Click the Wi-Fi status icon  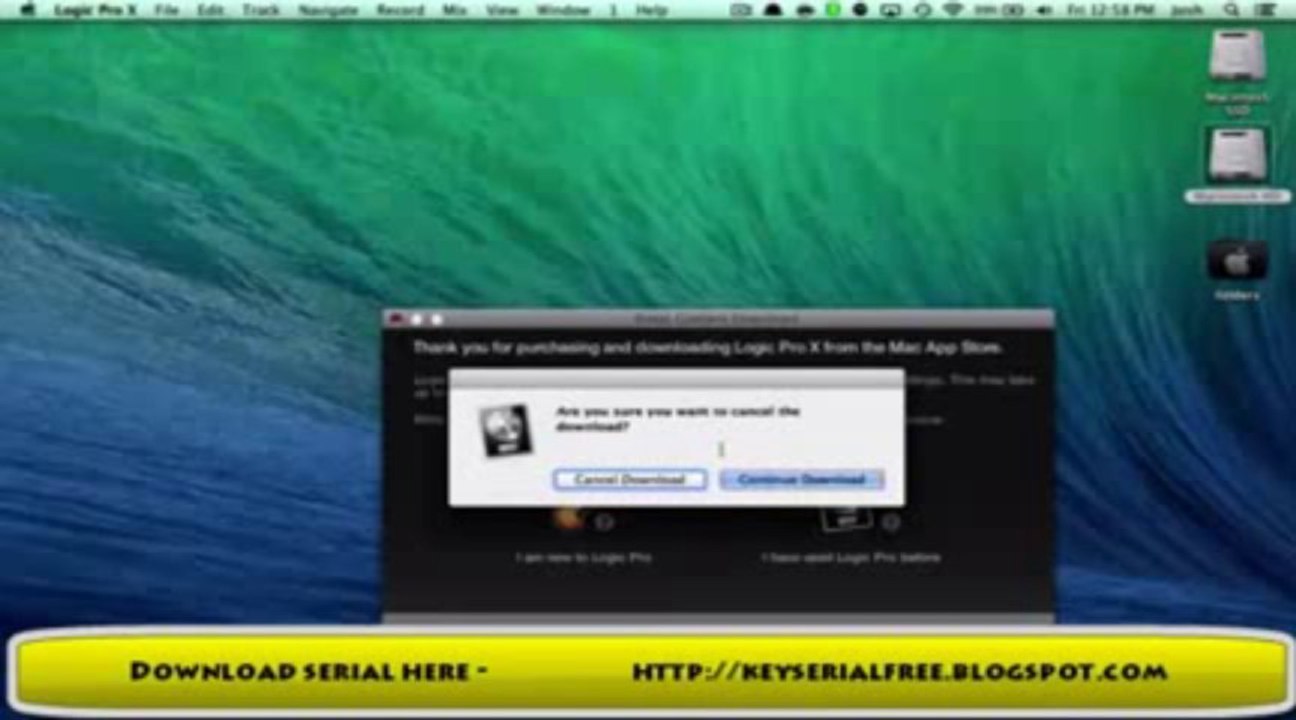[953, 10]
